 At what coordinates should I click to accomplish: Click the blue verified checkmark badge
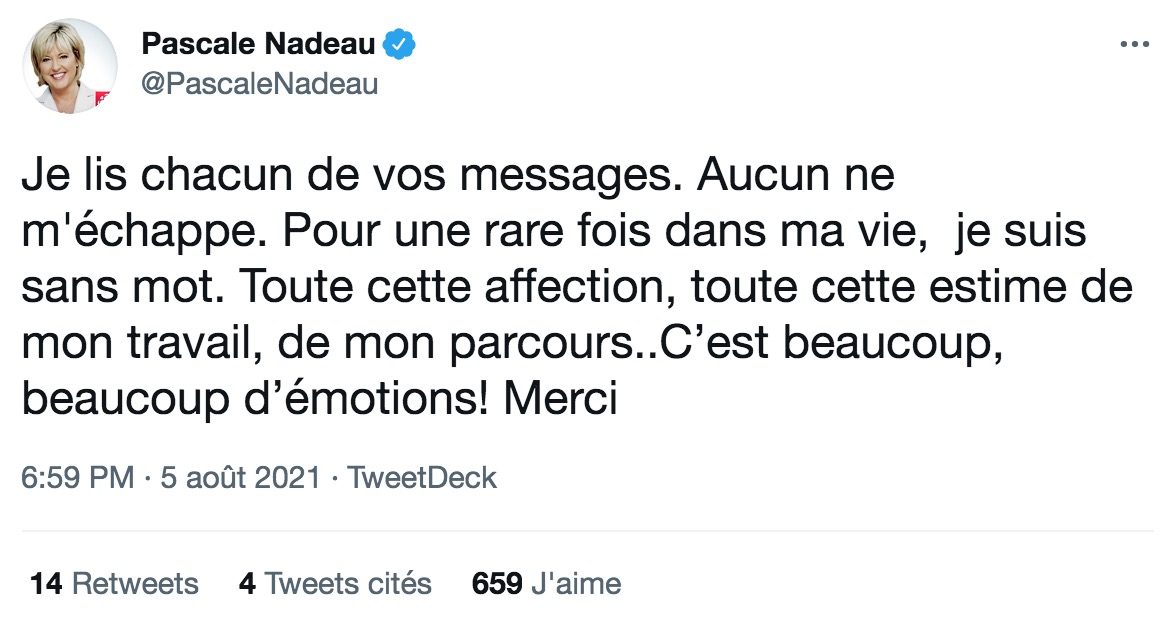pyautogui.click(x=399, y=45)
